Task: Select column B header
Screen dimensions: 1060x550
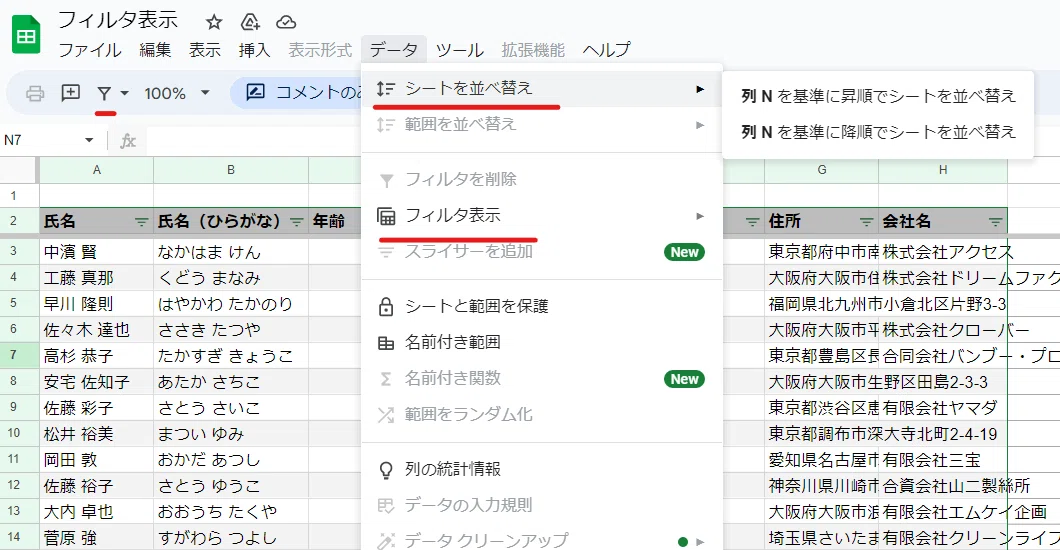Action: point(231,170)
